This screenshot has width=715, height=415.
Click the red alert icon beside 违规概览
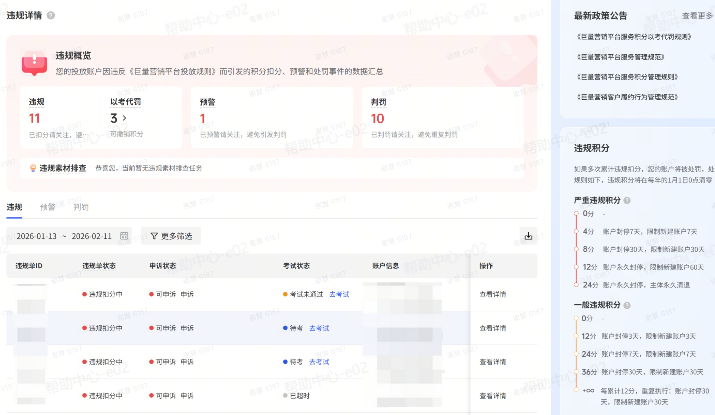pos(34,63)
